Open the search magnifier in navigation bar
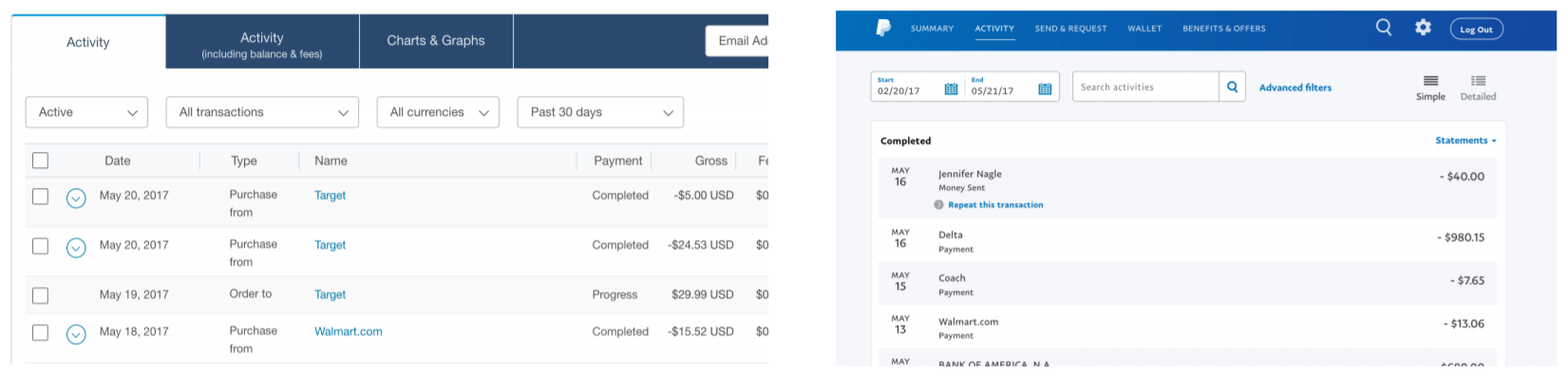1568x380 pixels. [1384, 28]
